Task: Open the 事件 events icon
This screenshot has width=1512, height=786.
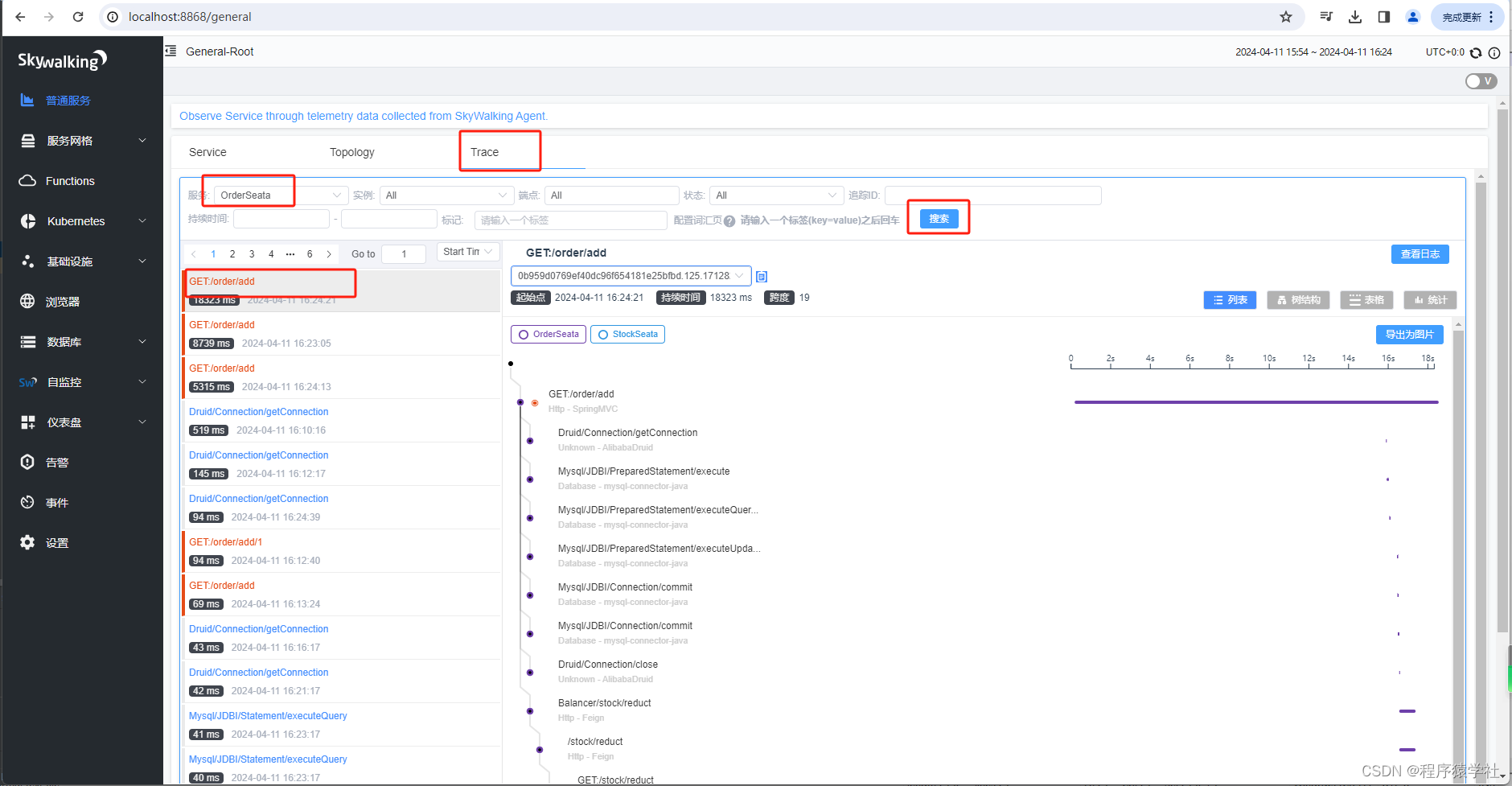Action: pos(27,503)
